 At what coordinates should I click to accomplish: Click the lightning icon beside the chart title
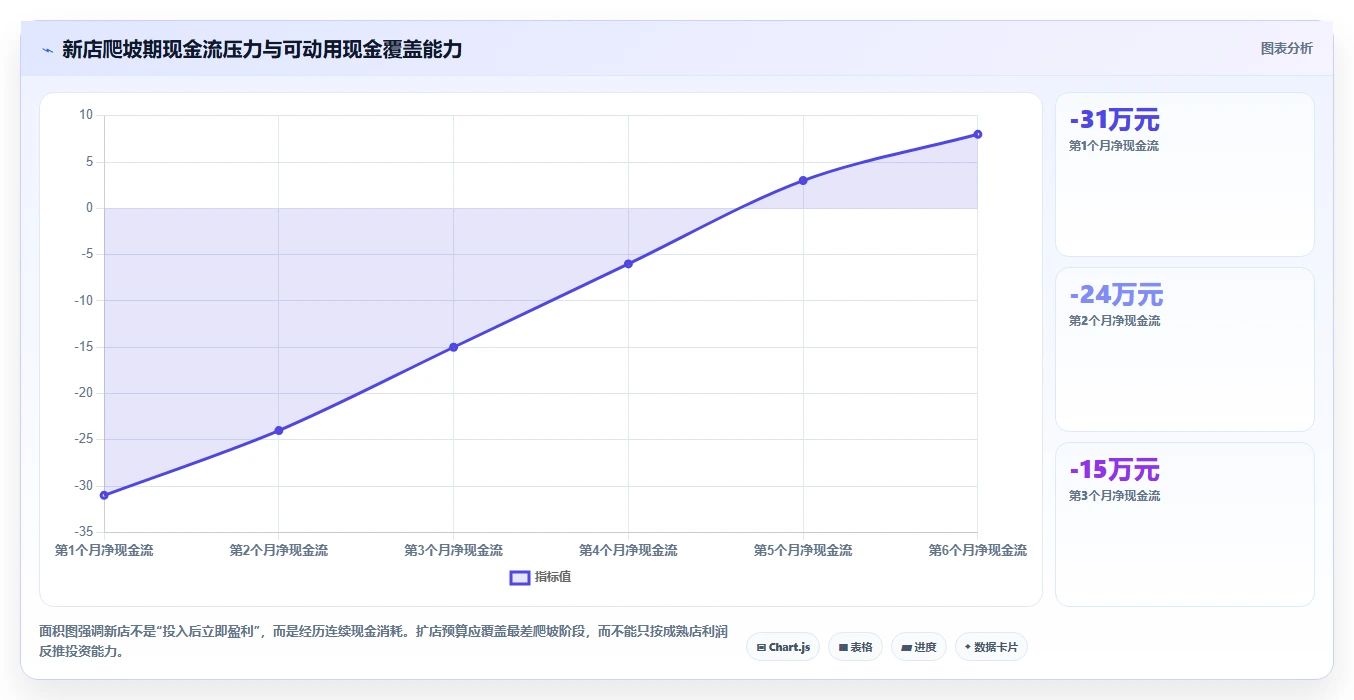tap(47, 49)
